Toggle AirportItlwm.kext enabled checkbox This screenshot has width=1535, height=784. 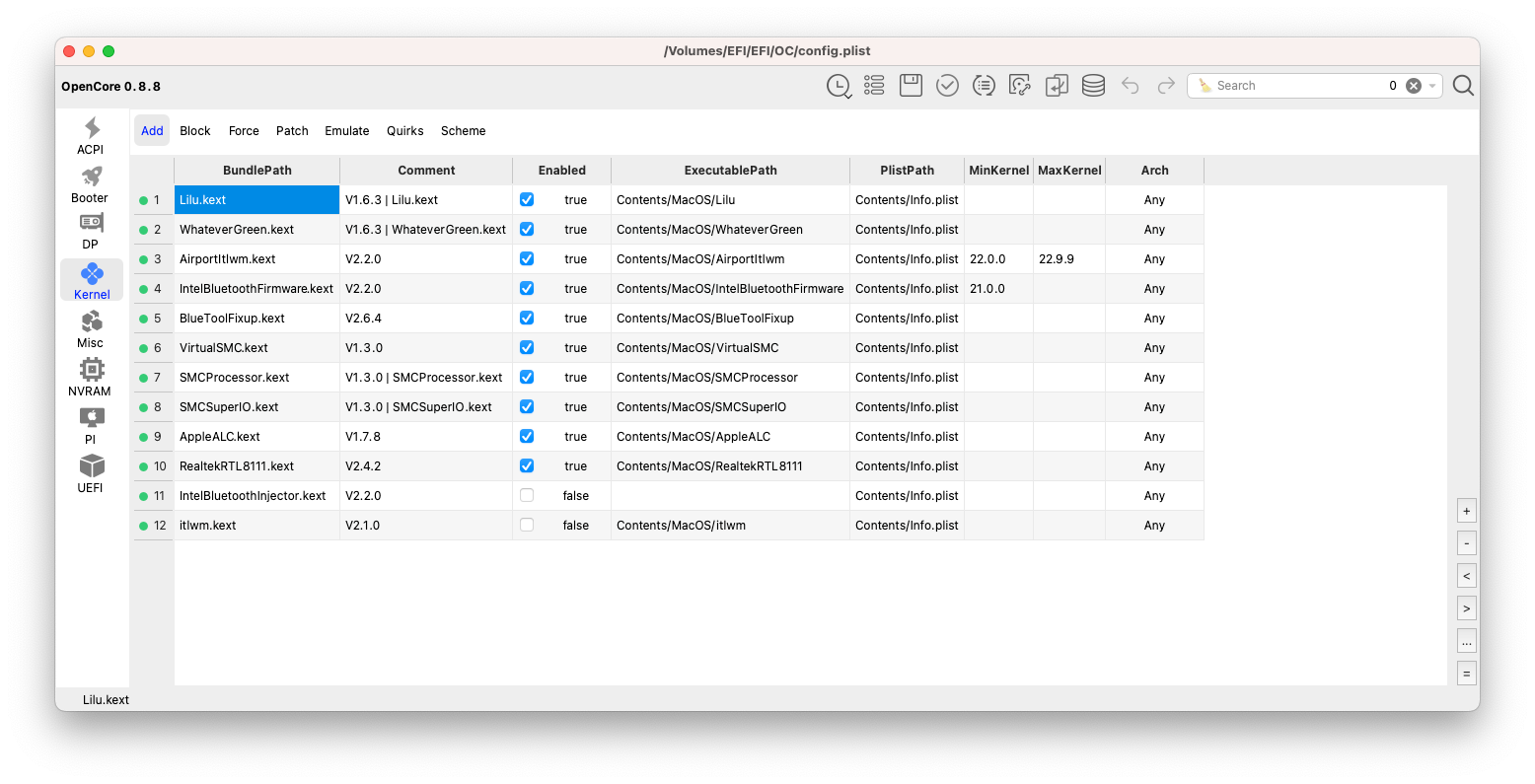tap(527, 258)
